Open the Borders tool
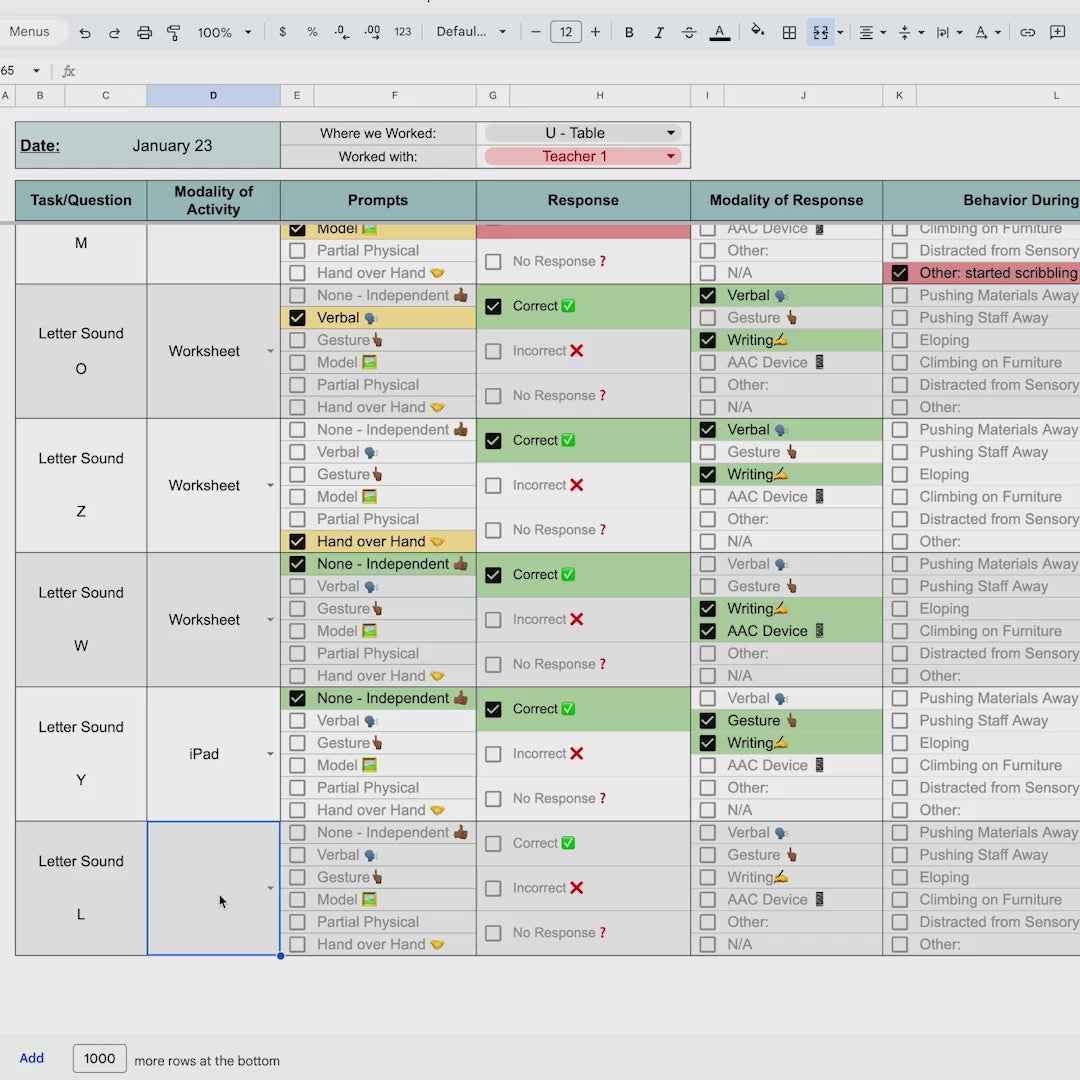 point(789,33)
